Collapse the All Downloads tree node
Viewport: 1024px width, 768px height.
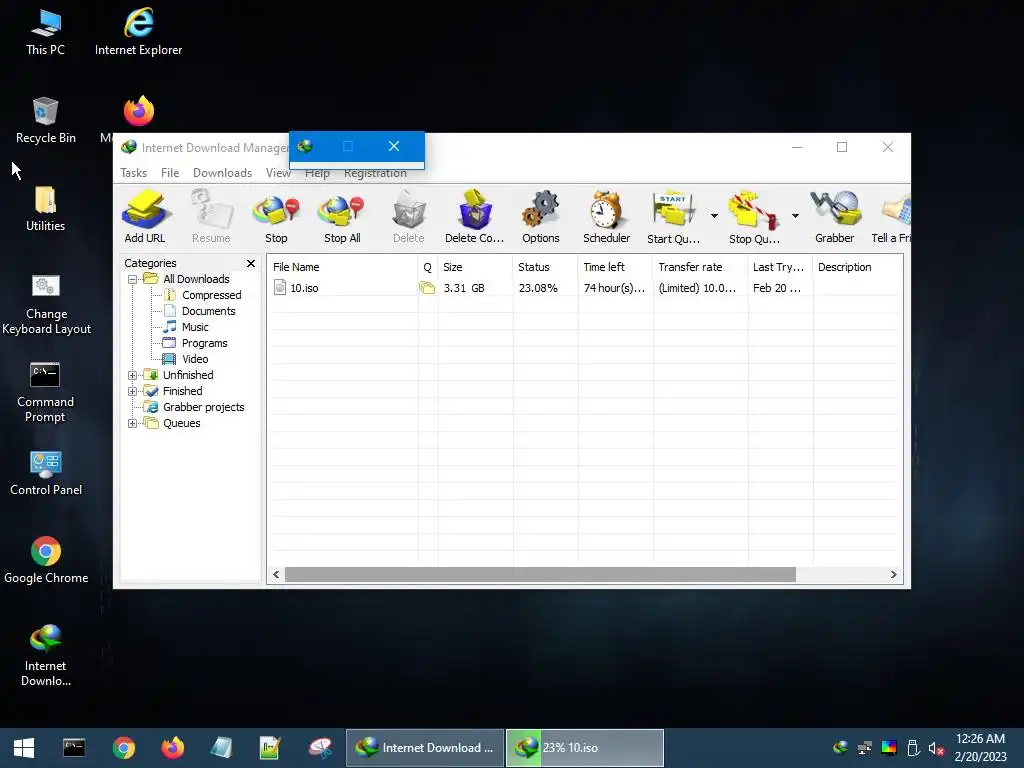point(133,280)
